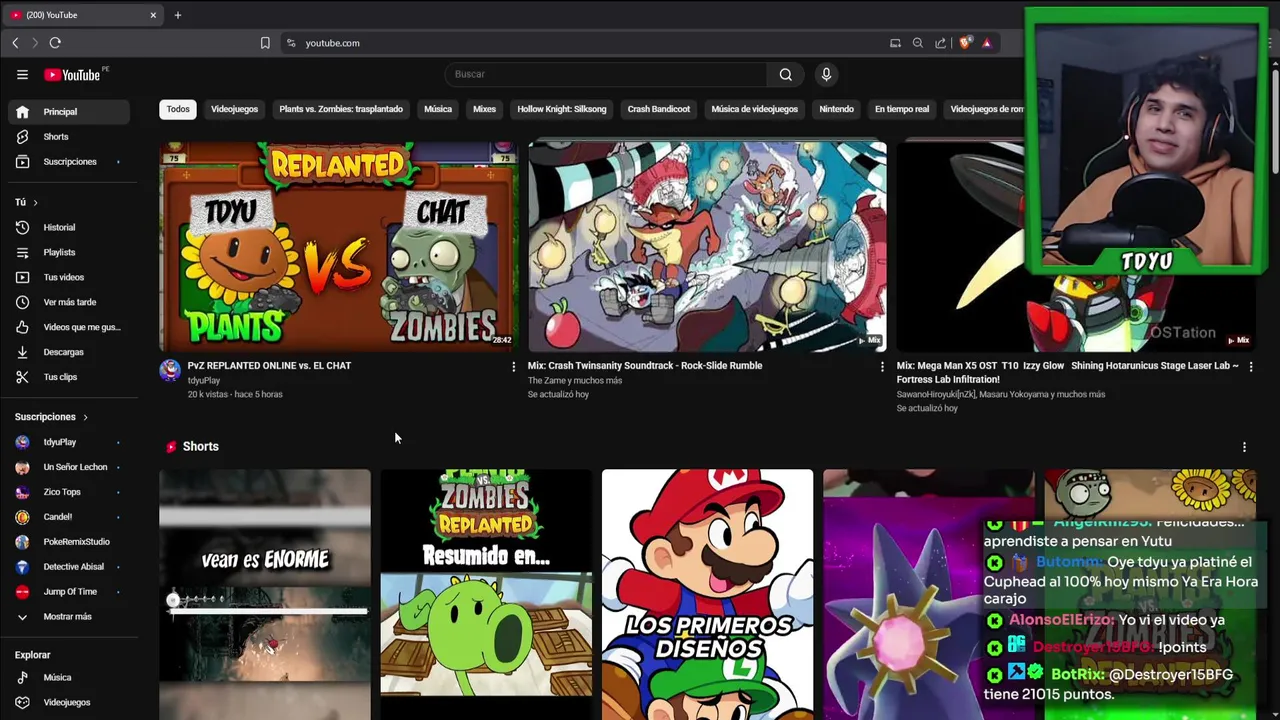Open Videojuegos under Explorar
1280x720 pixels.
click(68, 703)
